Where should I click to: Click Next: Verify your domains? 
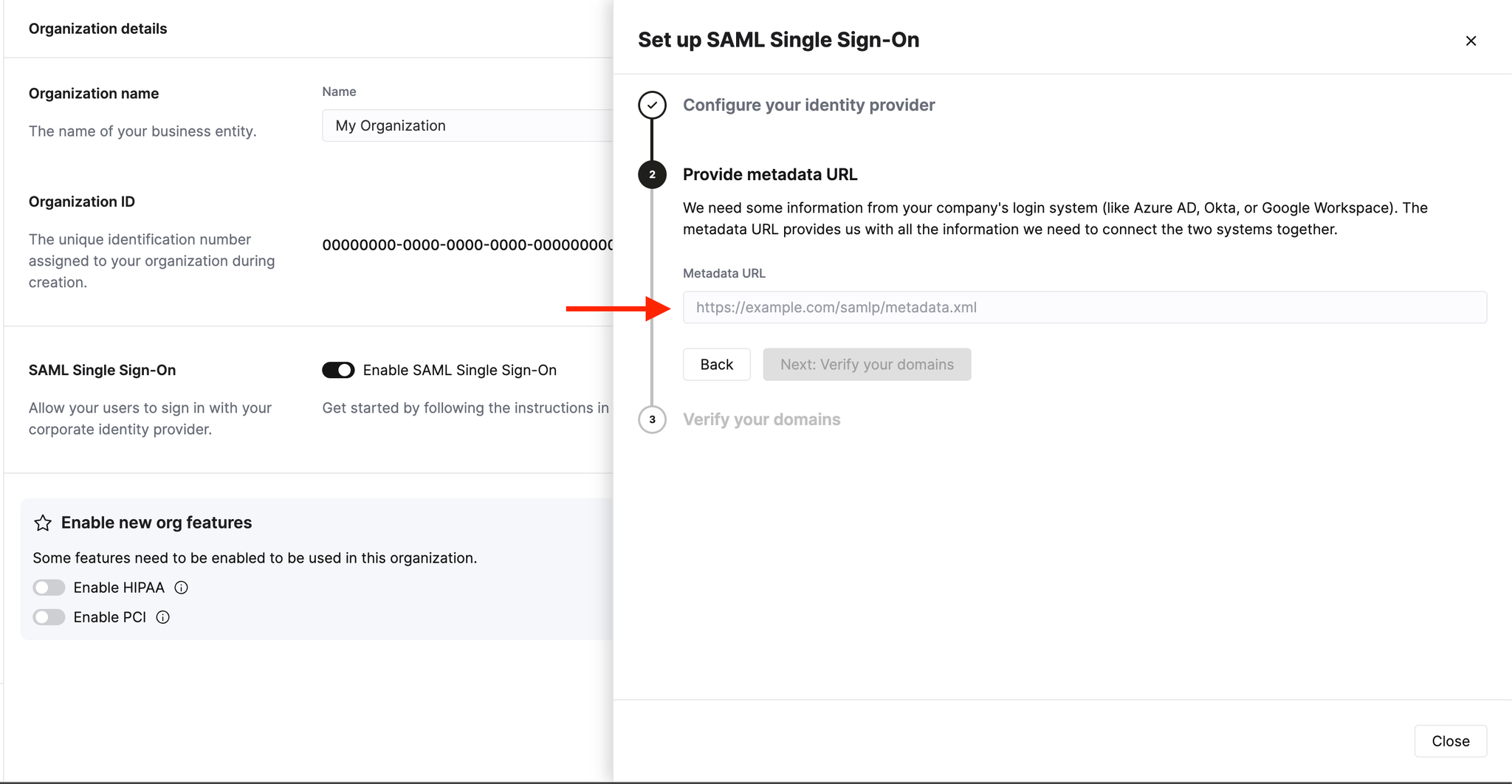point(867,364)
